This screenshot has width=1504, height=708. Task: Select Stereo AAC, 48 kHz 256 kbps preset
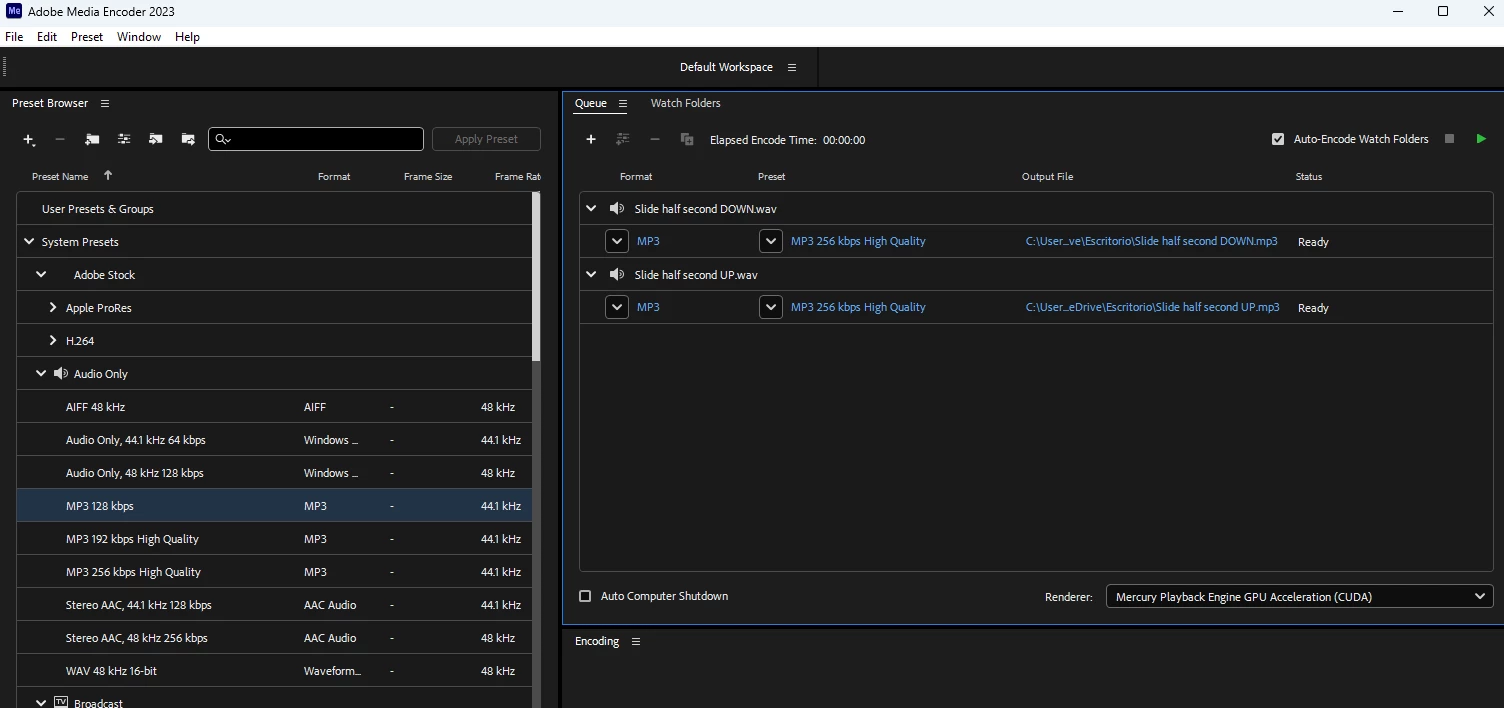[274, 638]
